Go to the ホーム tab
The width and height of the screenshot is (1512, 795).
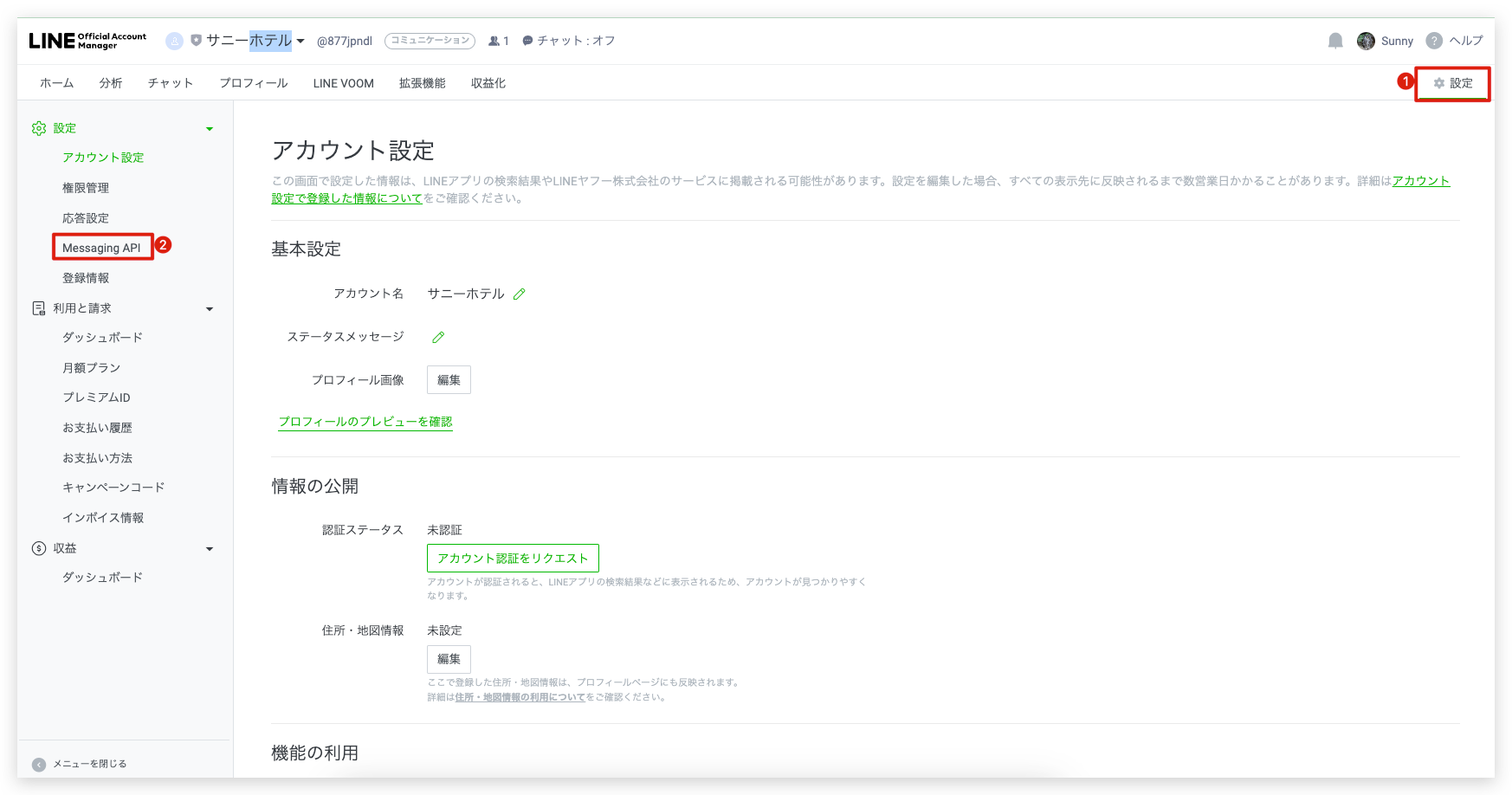coord(57,83)
